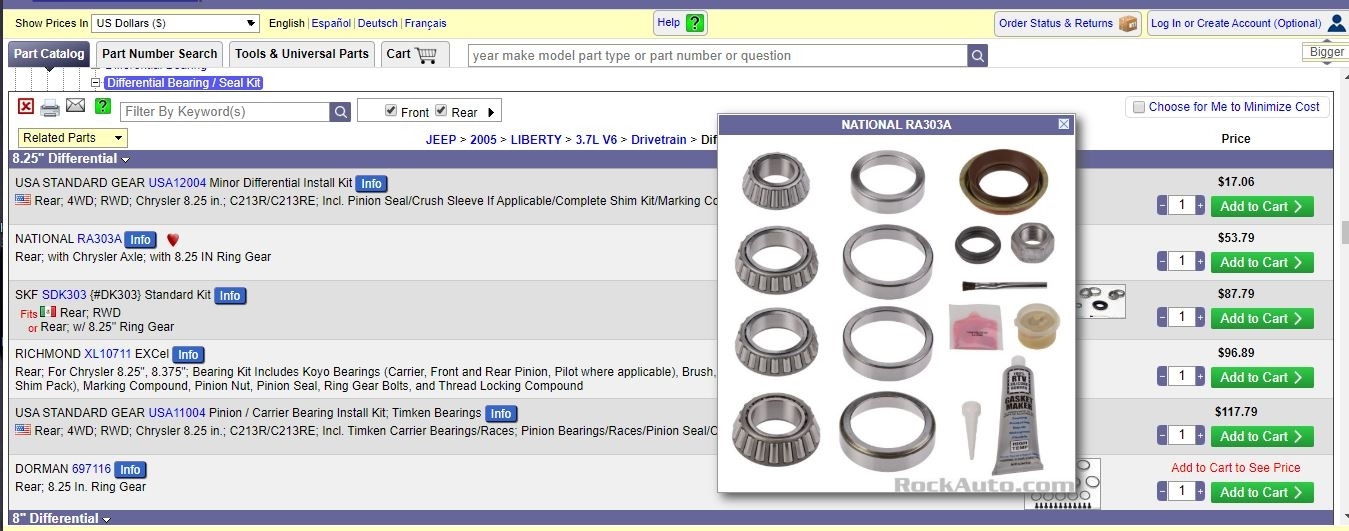Click the red X close icon
This screenshot has height=531, width=1349.
tap(26, 106)
